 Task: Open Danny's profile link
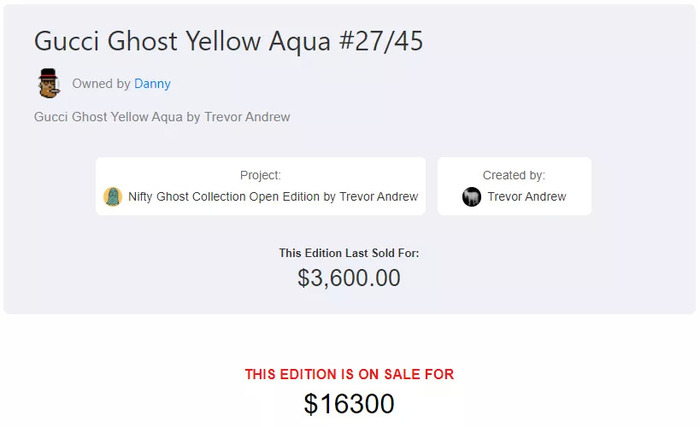(152, 84)
